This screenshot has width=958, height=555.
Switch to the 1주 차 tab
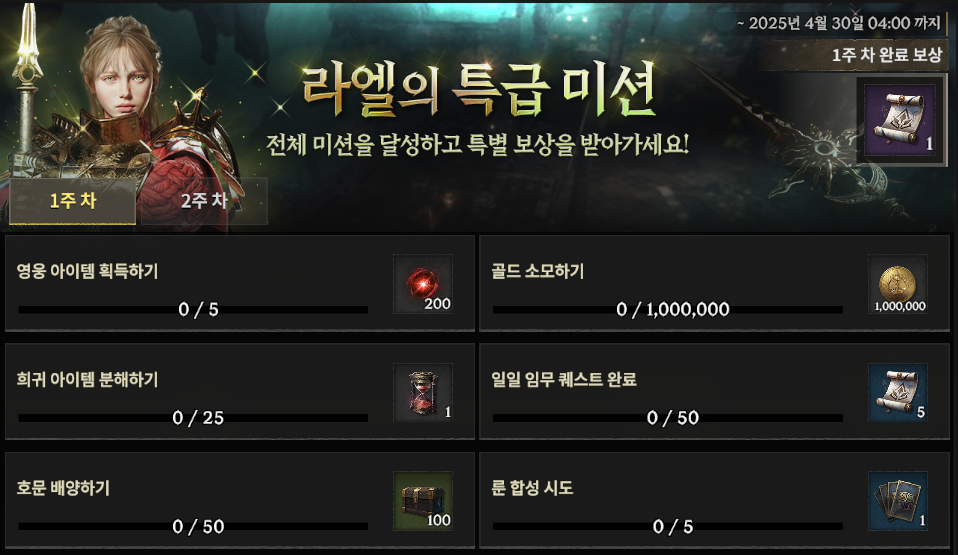[72, 201]
